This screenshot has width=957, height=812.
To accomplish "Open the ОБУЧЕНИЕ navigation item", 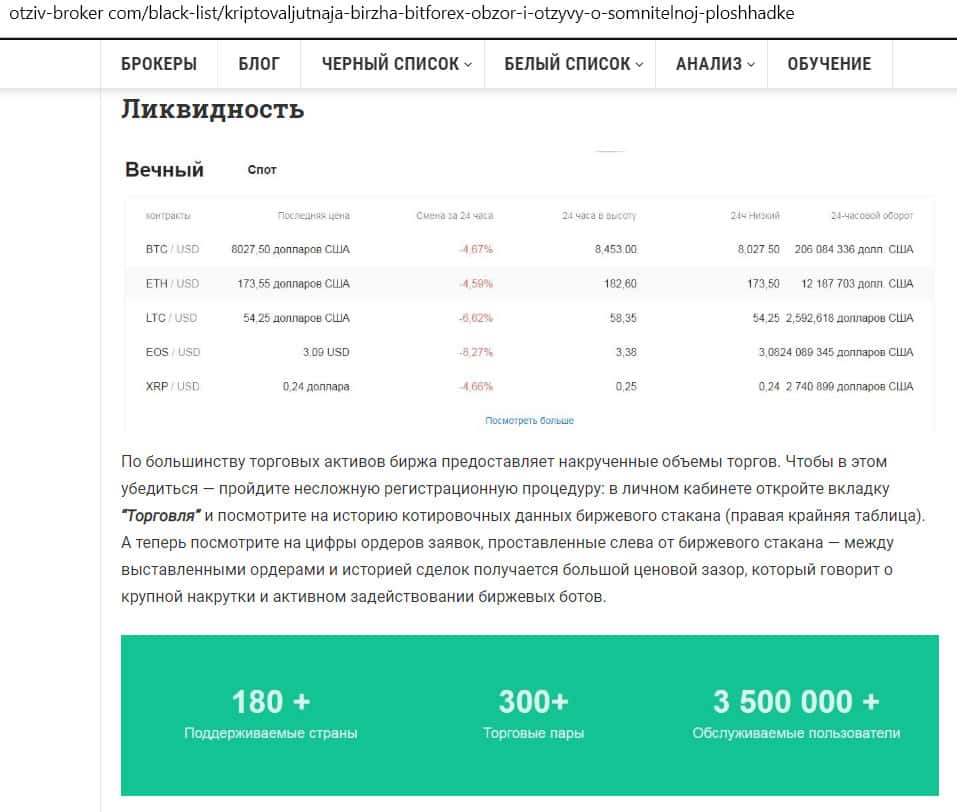I will click(829, 64).
